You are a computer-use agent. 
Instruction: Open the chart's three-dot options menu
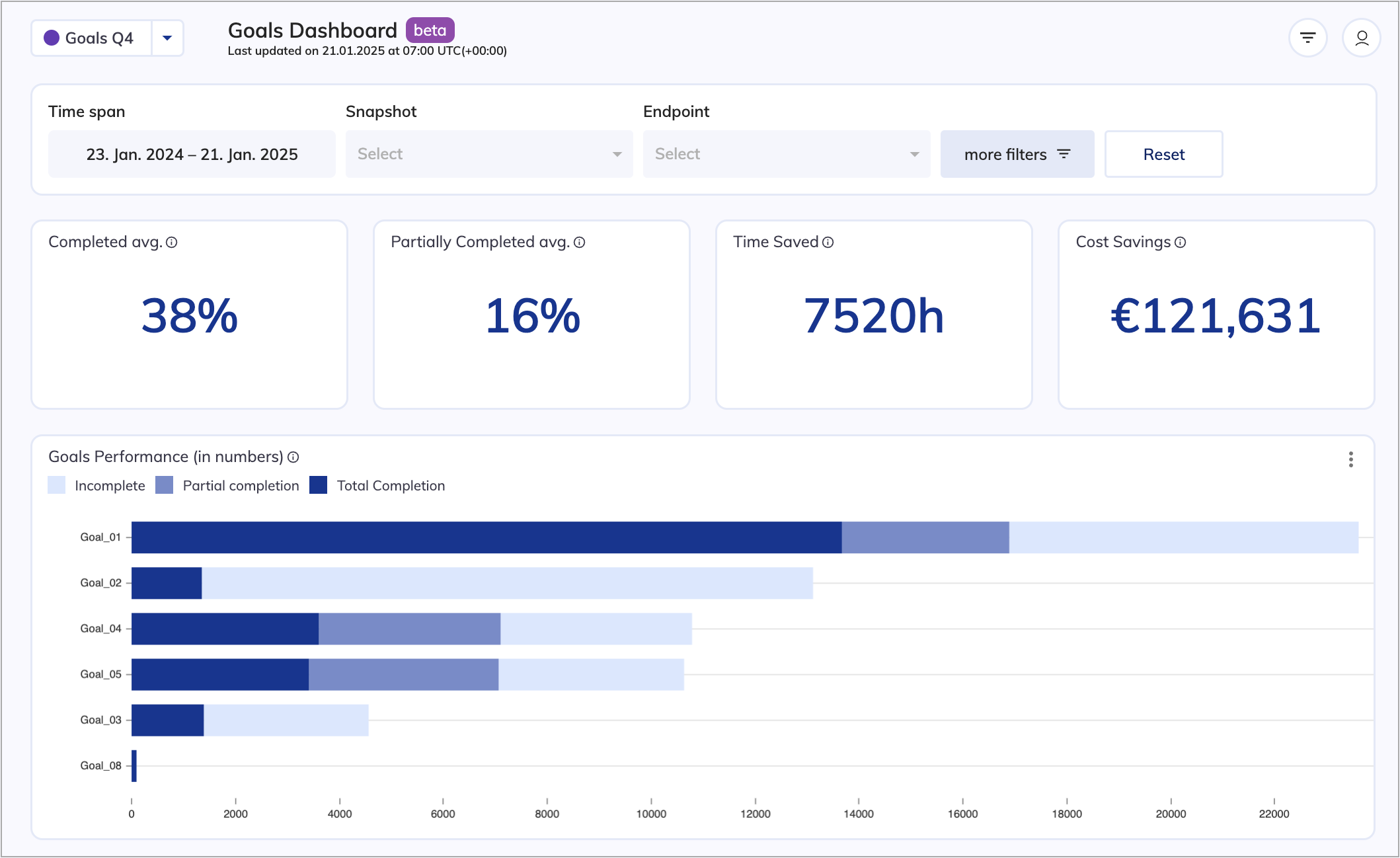(1350, 459)
